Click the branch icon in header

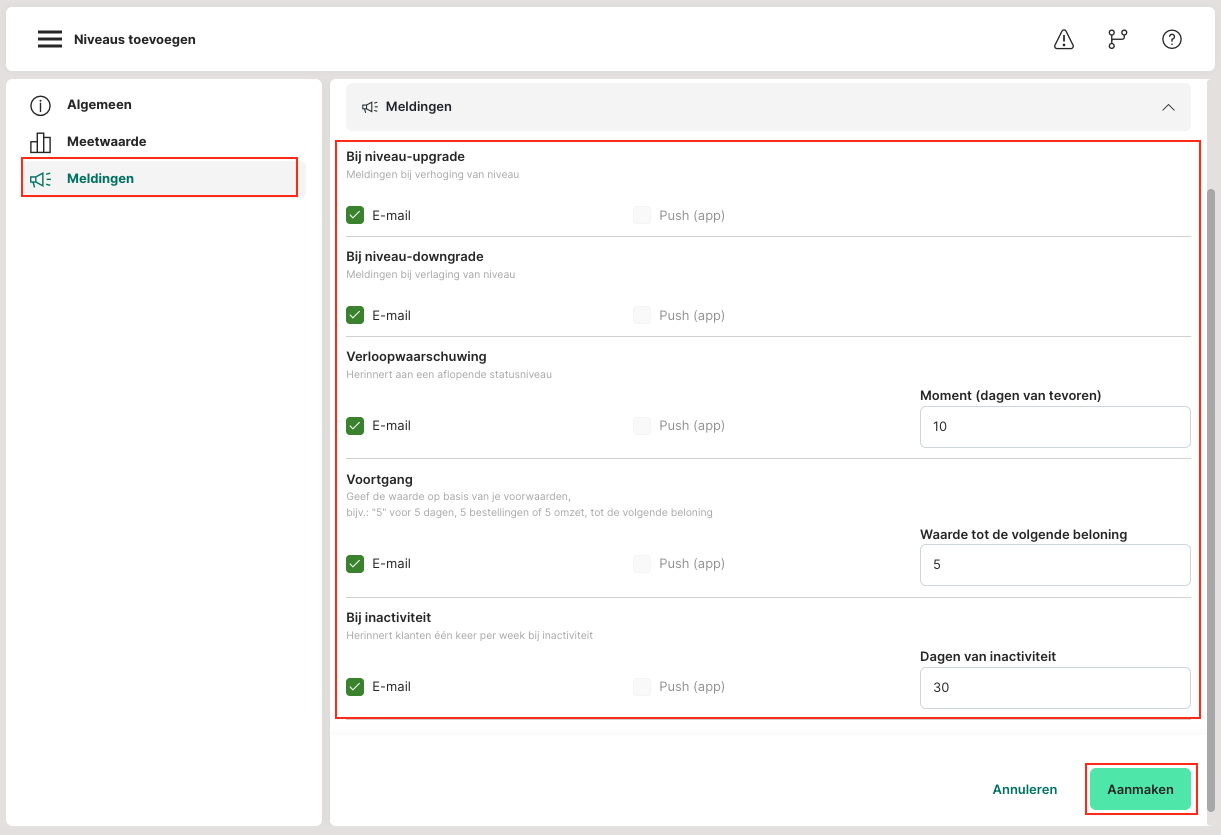(x=1117, y=39)
